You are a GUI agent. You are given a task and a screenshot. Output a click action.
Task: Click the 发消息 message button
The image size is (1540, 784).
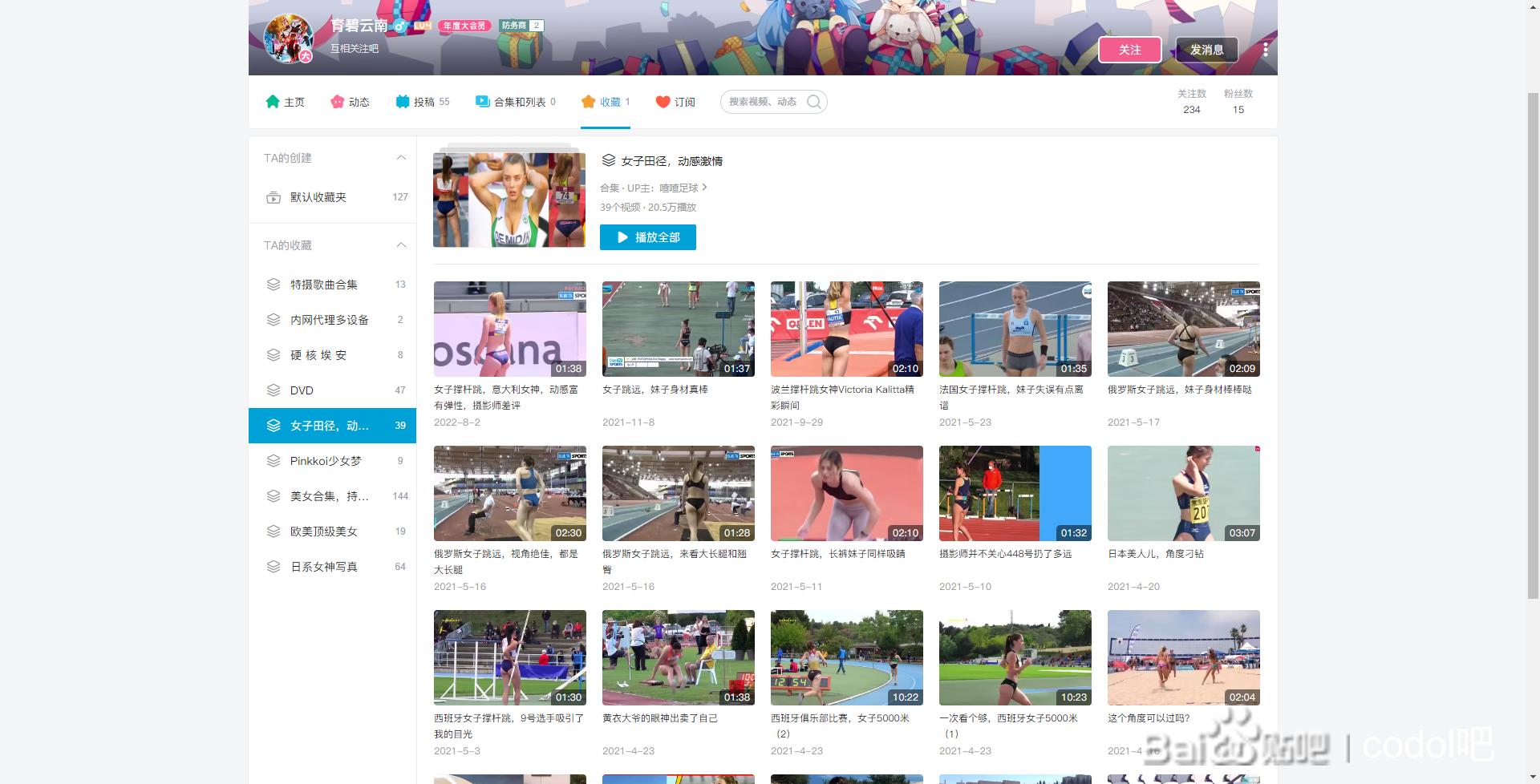click(1206, 50)
